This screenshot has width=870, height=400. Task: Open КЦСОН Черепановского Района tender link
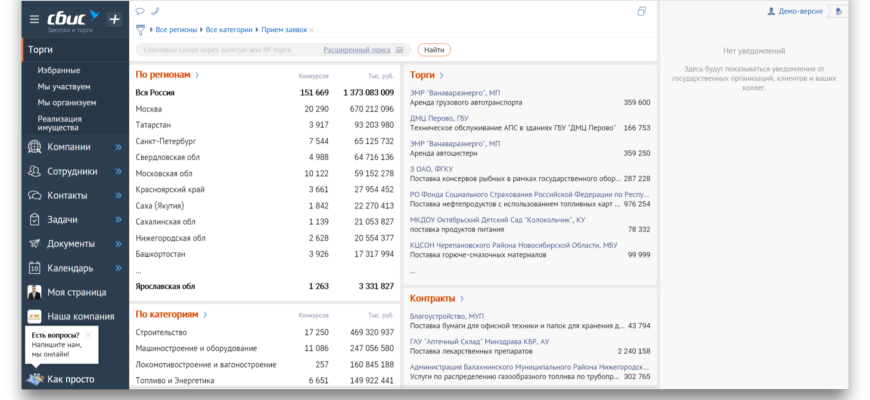click(x=514, y=245)
